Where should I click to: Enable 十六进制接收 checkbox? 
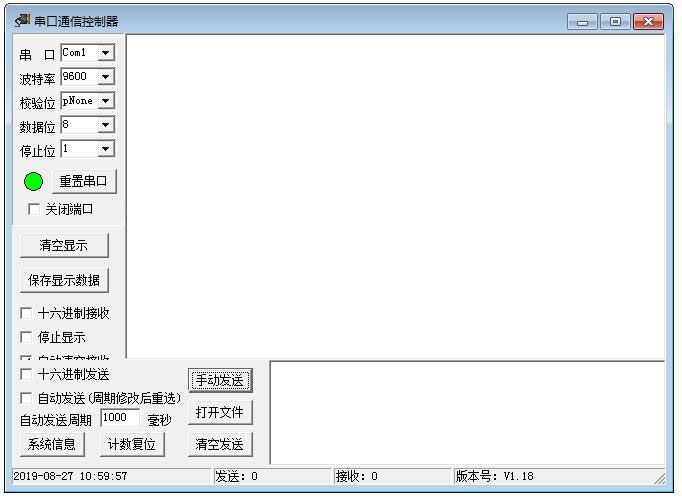(x=26, y=313)
